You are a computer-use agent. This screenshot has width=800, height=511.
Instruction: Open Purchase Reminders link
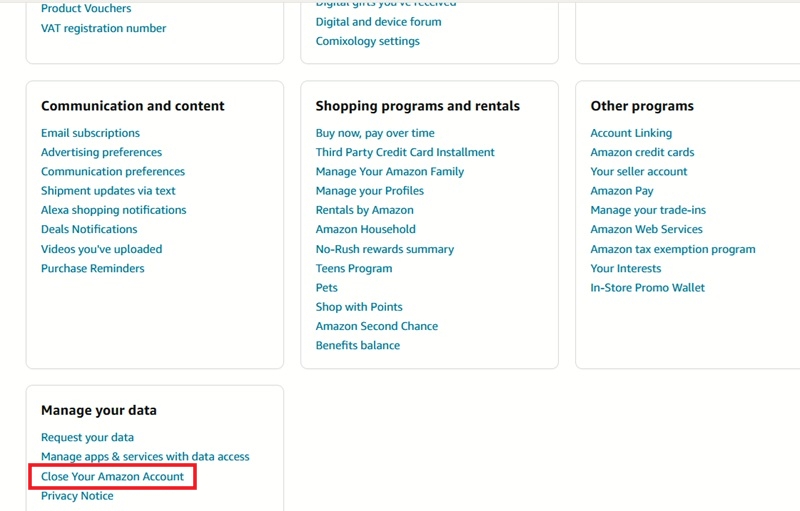pyautogui.click(x=93, y=269)
